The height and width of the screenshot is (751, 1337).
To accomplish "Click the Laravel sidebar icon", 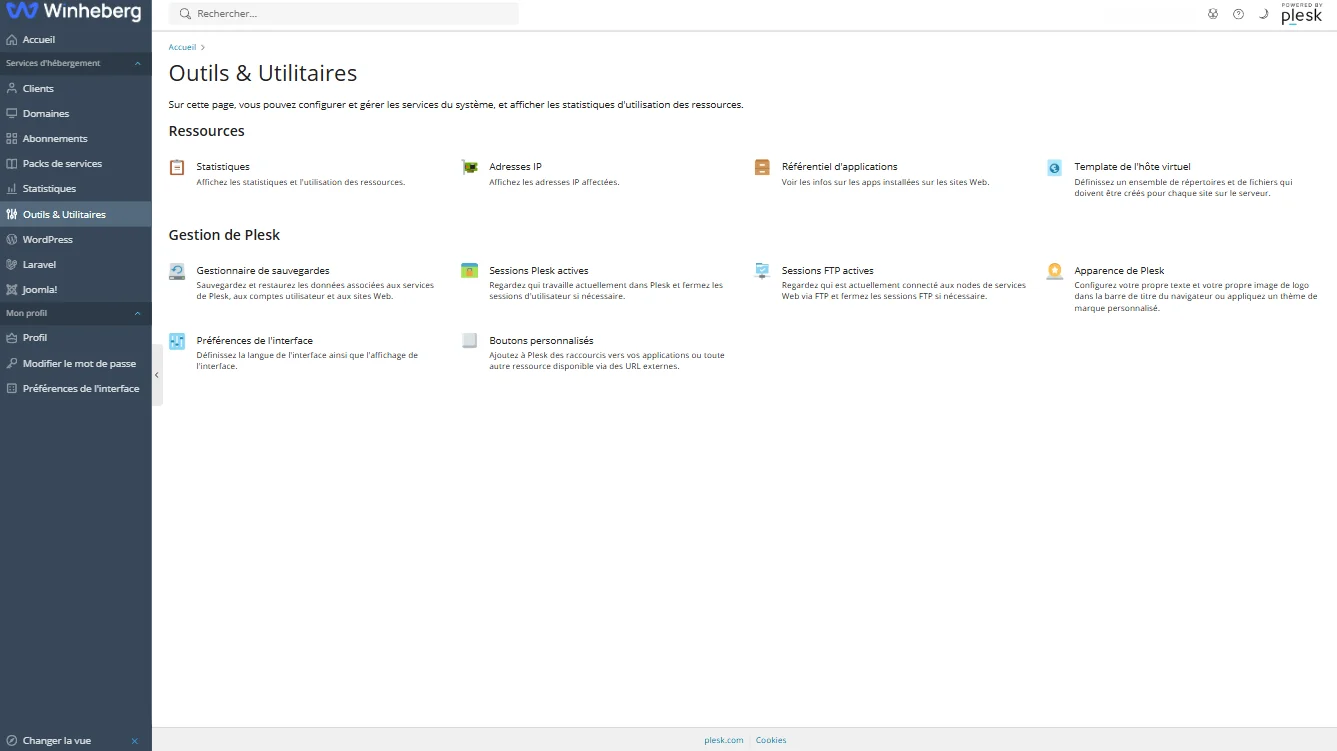I will coord(12,265).
